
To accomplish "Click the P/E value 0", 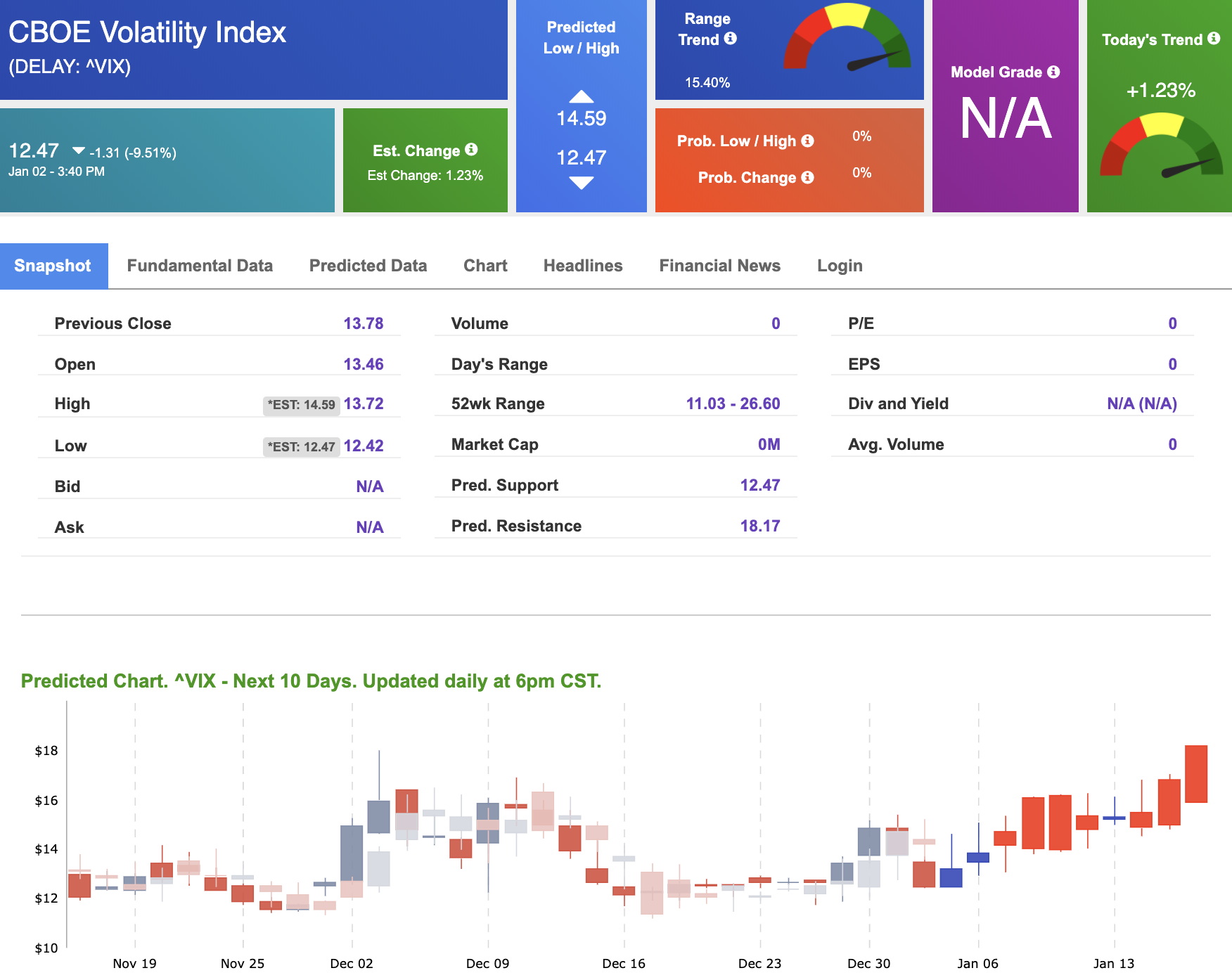I will [x=1172, y=323].
